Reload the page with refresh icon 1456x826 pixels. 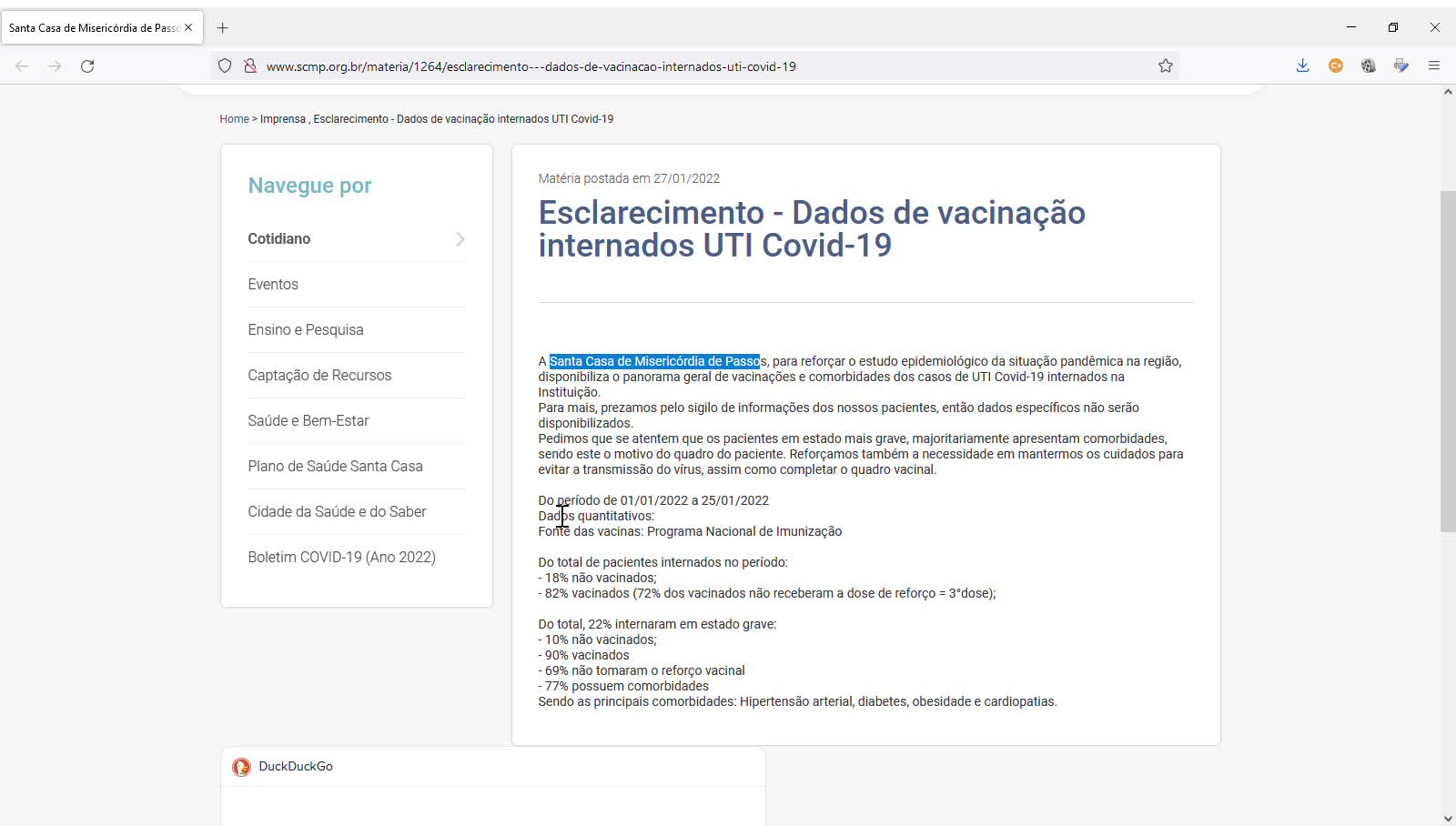(x=87, y=65)
